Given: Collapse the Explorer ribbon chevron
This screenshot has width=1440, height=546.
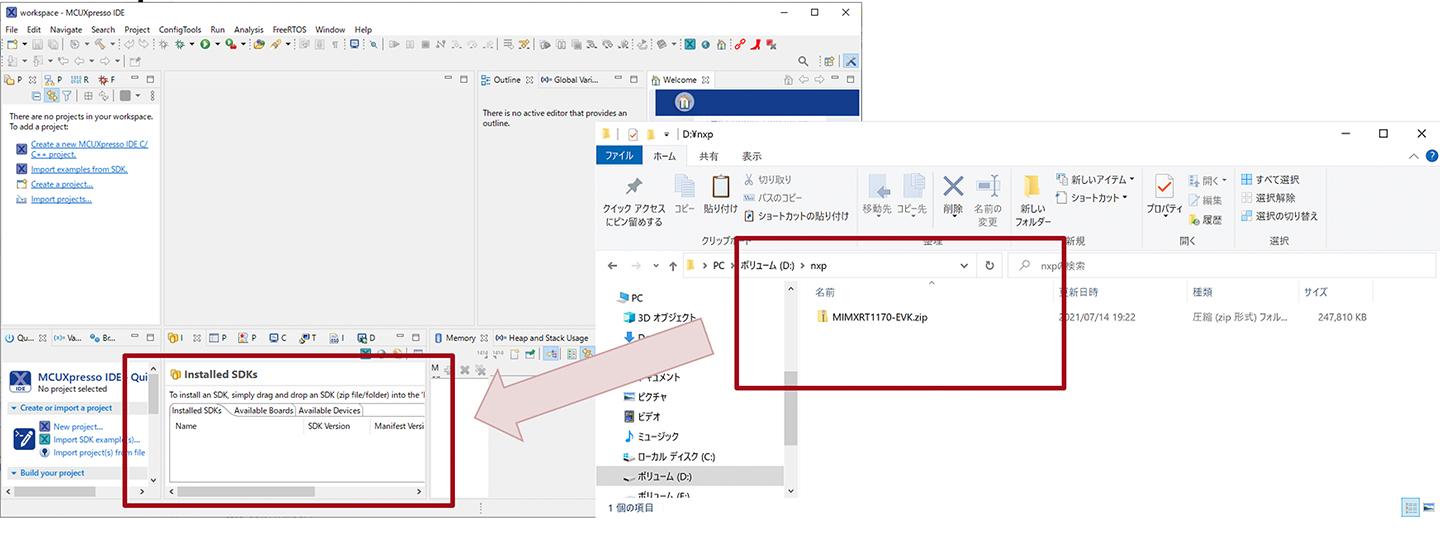Looking at the screenshot, I should point(1413,156).
